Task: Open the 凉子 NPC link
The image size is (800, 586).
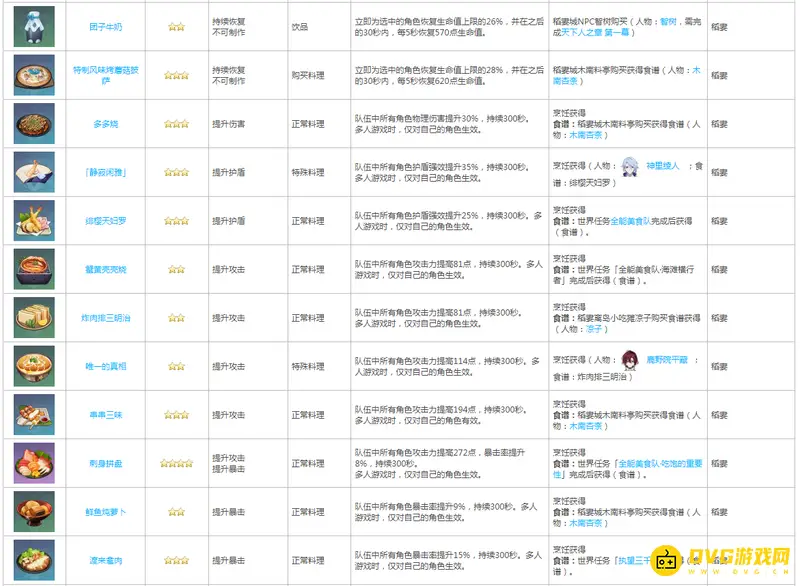Action: (x=599, y=328)
